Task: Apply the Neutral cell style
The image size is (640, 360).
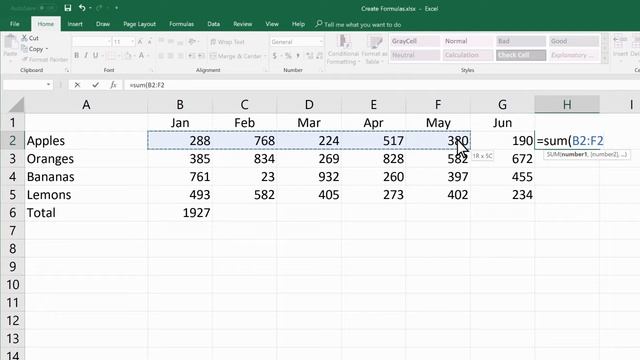Action: pyautogui.click(x=415, y=55)
